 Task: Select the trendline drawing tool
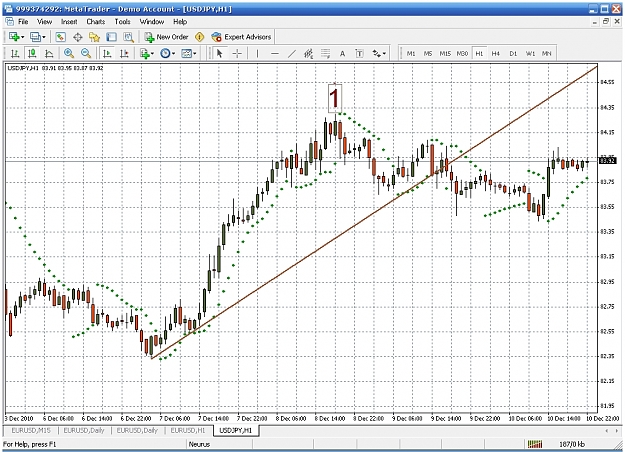pyautogui.click(x=292, y=53)
